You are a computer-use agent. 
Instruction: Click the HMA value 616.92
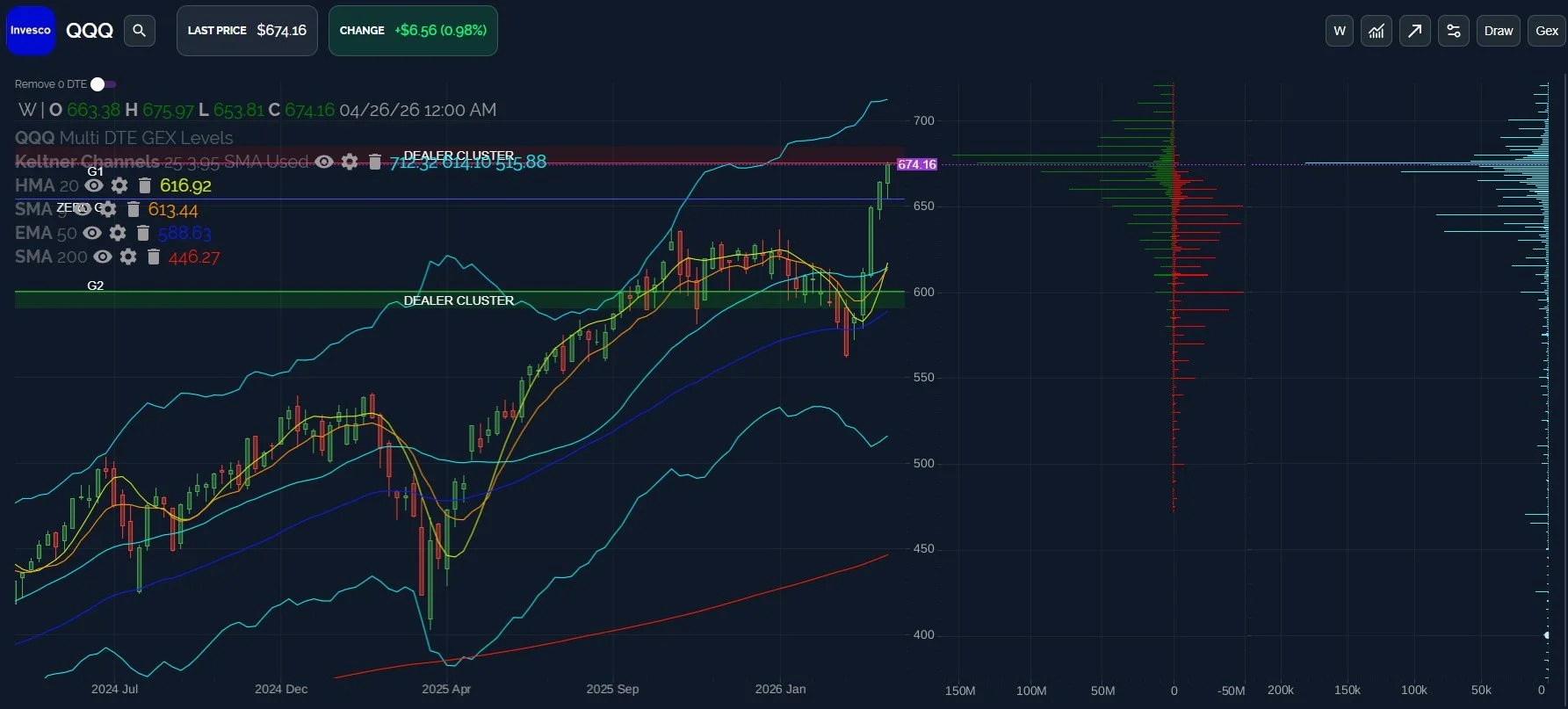coord(185,185)
